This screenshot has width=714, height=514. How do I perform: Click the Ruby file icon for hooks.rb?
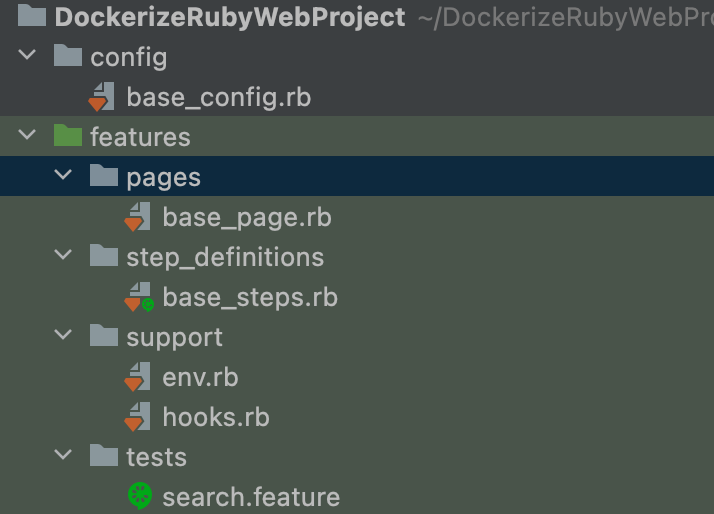pyautogui.click(x=137, y=417)
